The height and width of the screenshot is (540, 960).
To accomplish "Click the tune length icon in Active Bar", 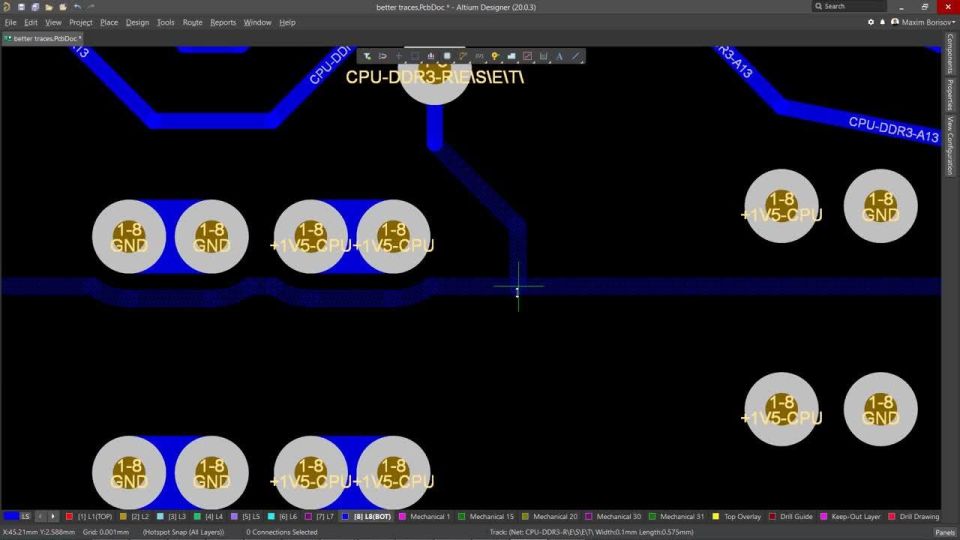I will coord(479,56).
